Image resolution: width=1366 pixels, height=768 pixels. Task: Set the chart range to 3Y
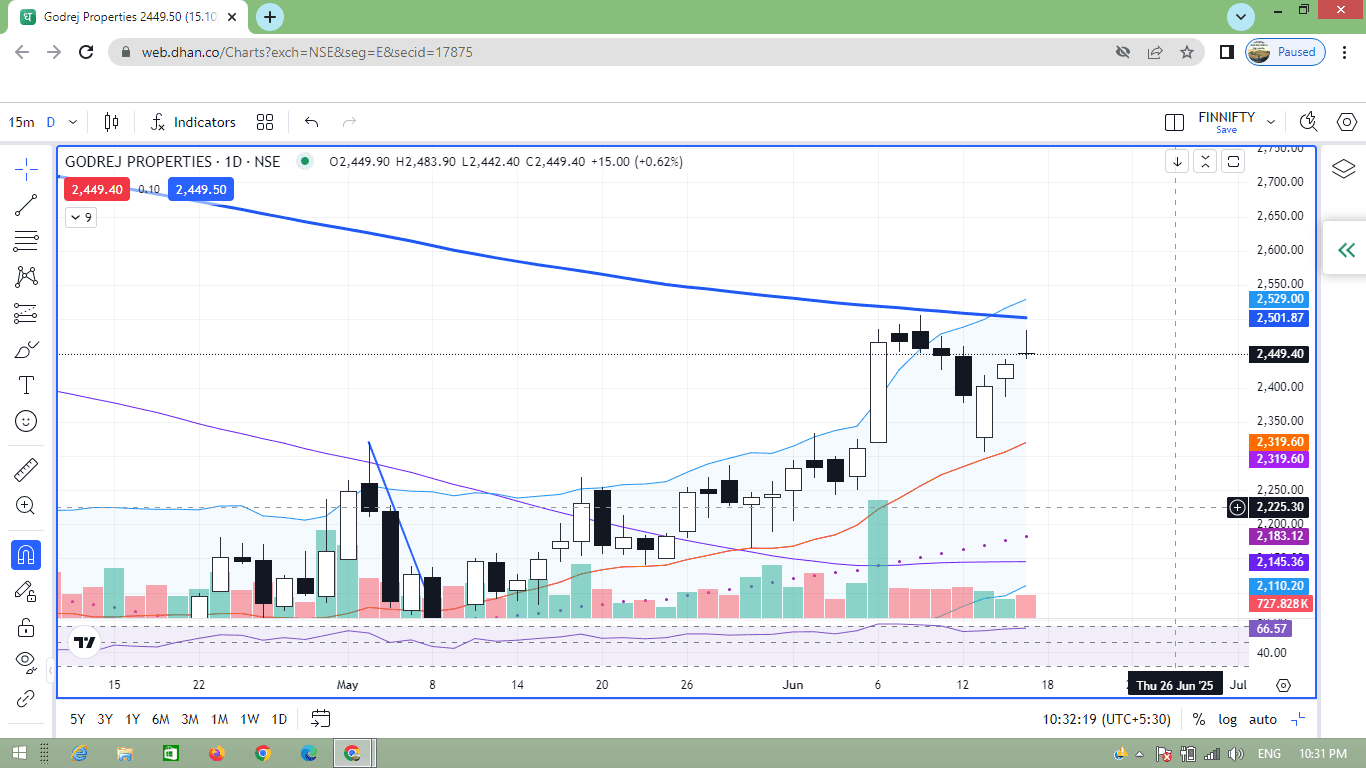(x=105, y=719)
